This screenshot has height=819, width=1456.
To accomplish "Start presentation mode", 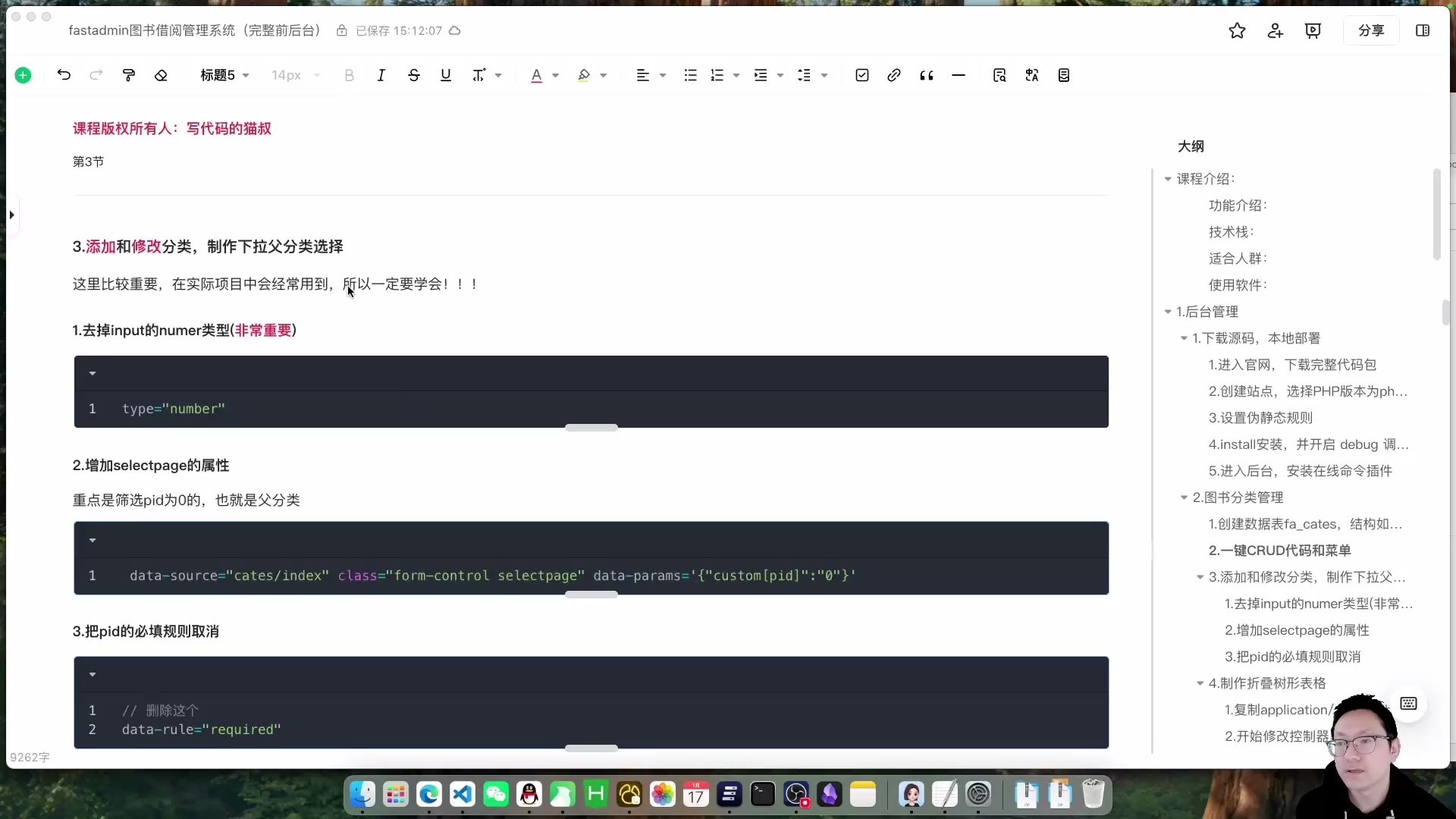I will click(x=1313, y=30).
